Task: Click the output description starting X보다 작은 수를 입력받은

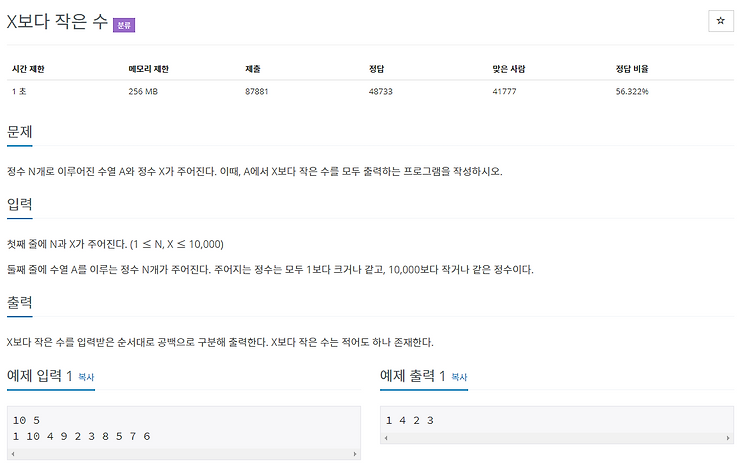Action: point(220,342)
